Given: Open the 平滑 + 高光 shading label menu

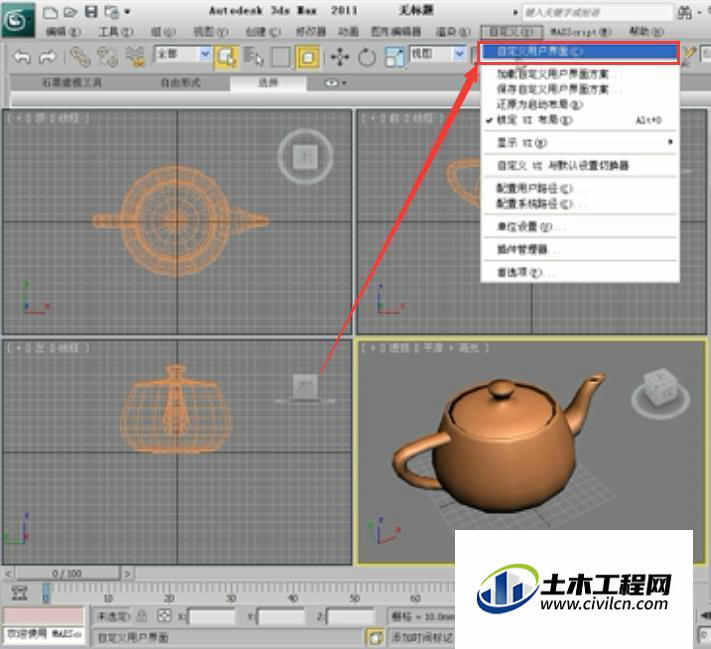Looking at the screenshot, I should (x=451, y=348).
